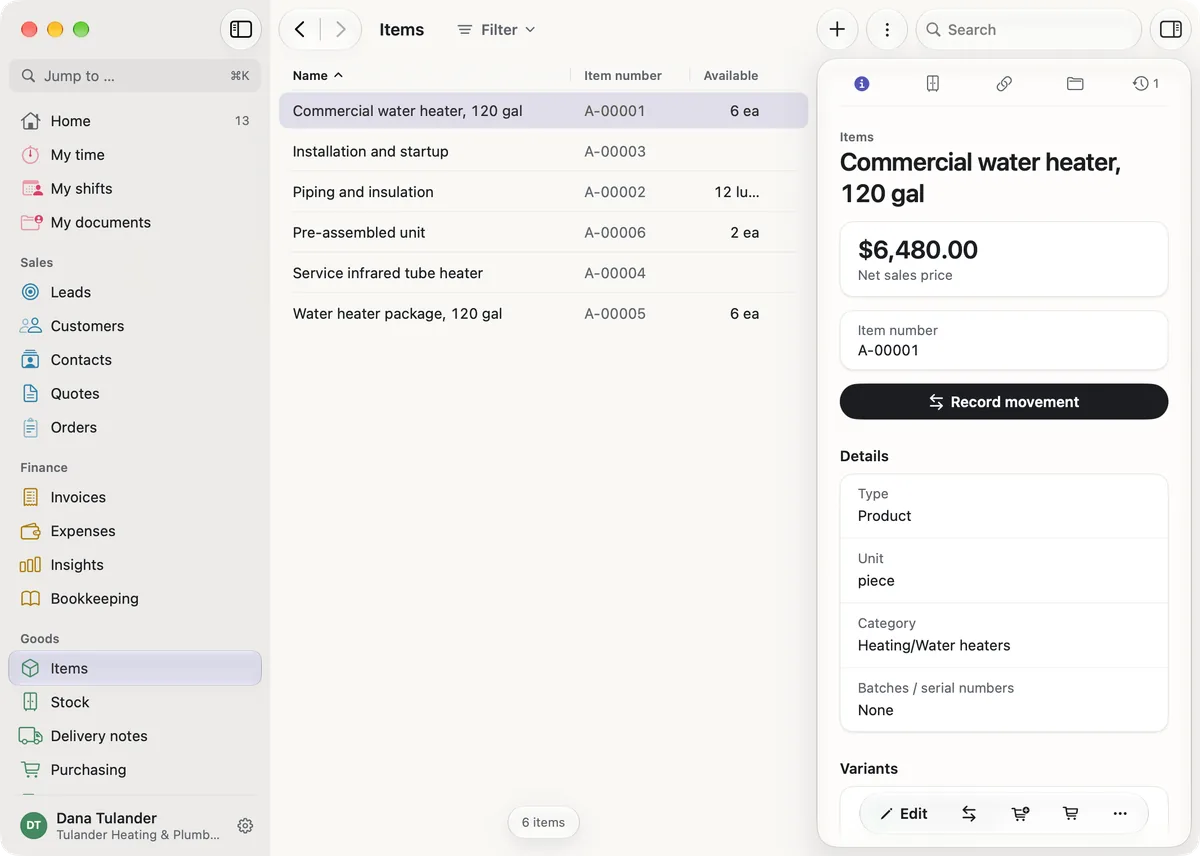Open Home in the sidebar

click(135, 121)
